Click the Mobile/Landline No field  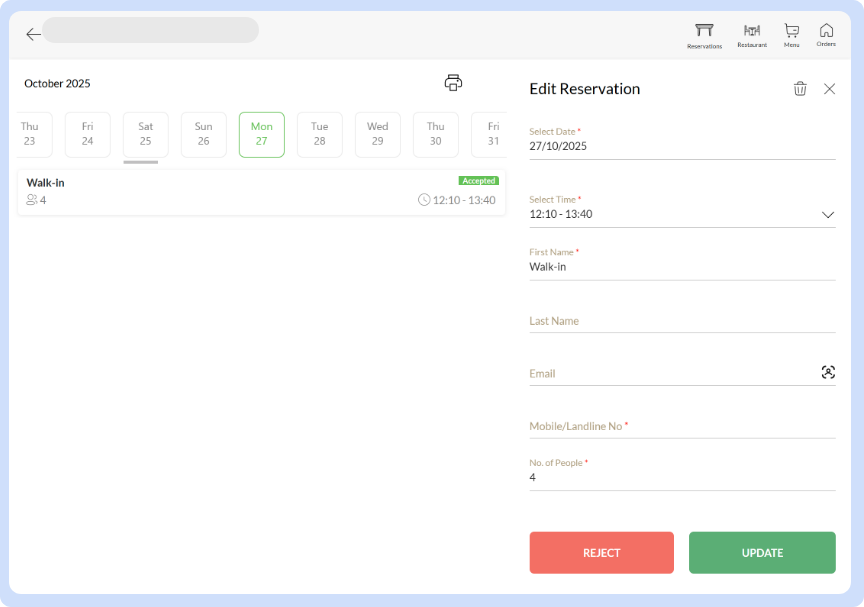(681, 426)
